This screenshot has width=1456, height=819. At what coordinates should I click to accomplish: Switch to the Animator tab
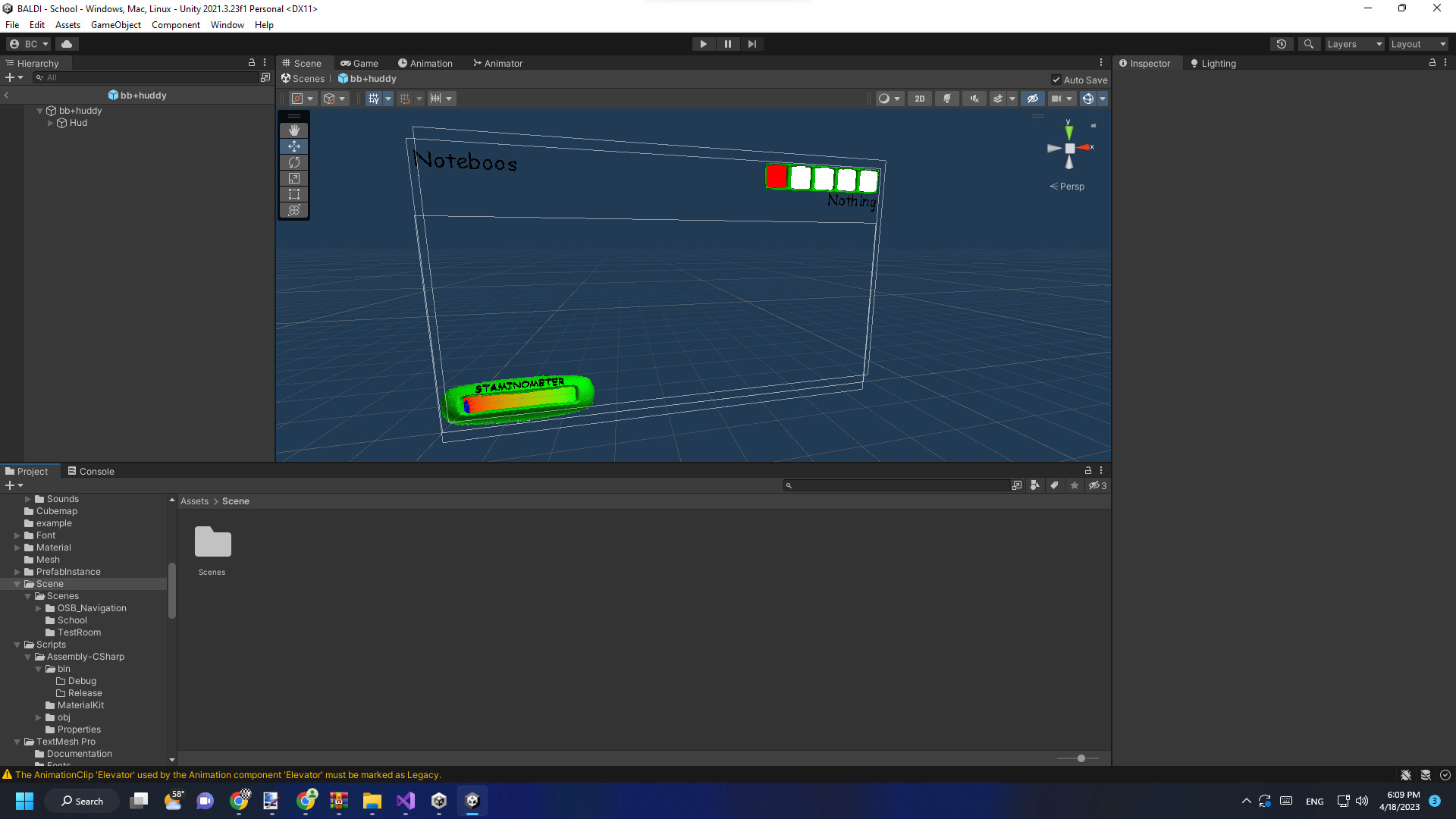pyautogui.click(x=498, y=64)
